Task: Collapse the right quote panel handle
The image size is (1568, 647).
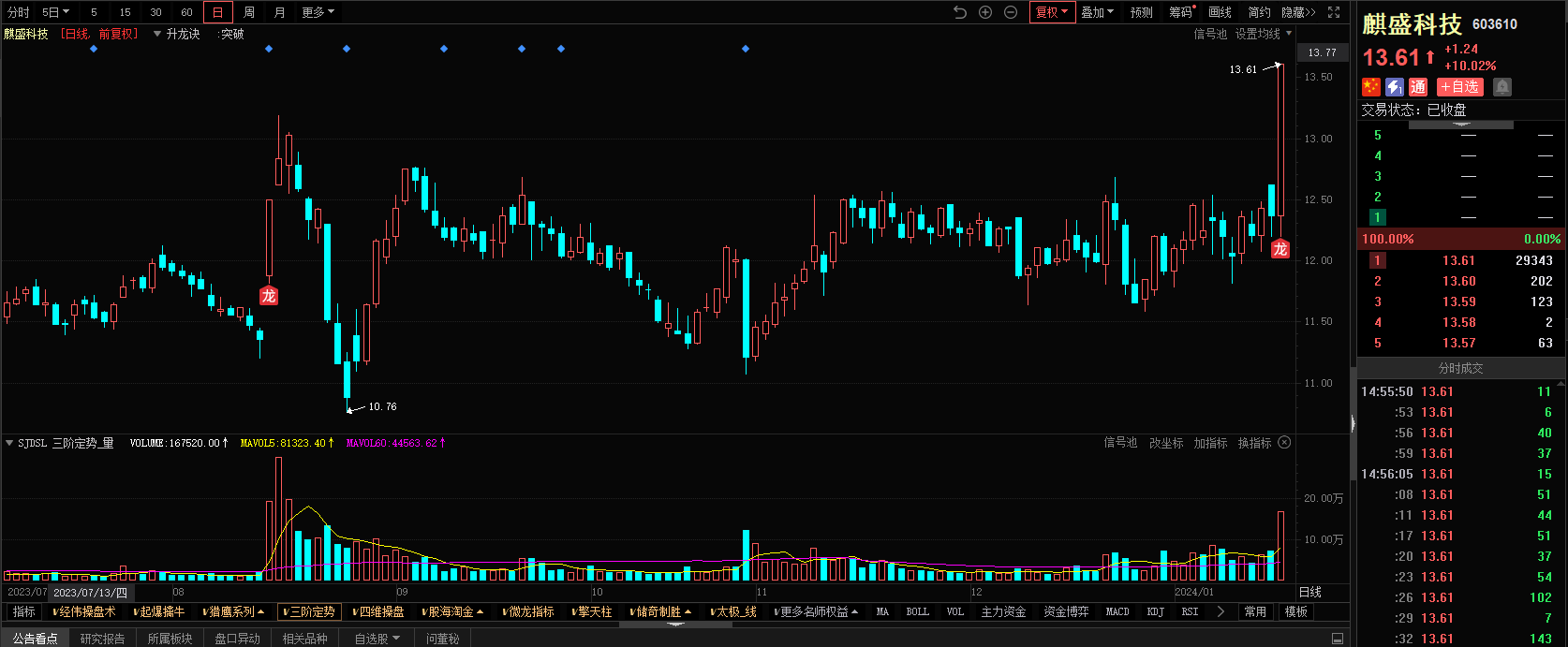Action: pos(1353,424)
